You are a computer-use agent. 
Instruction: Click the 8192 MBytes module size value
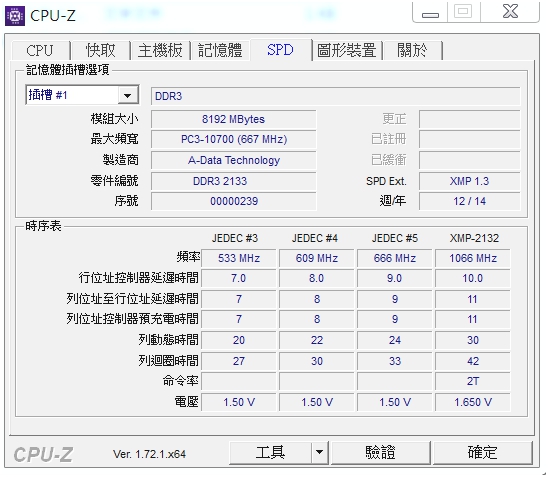point(233,119)
